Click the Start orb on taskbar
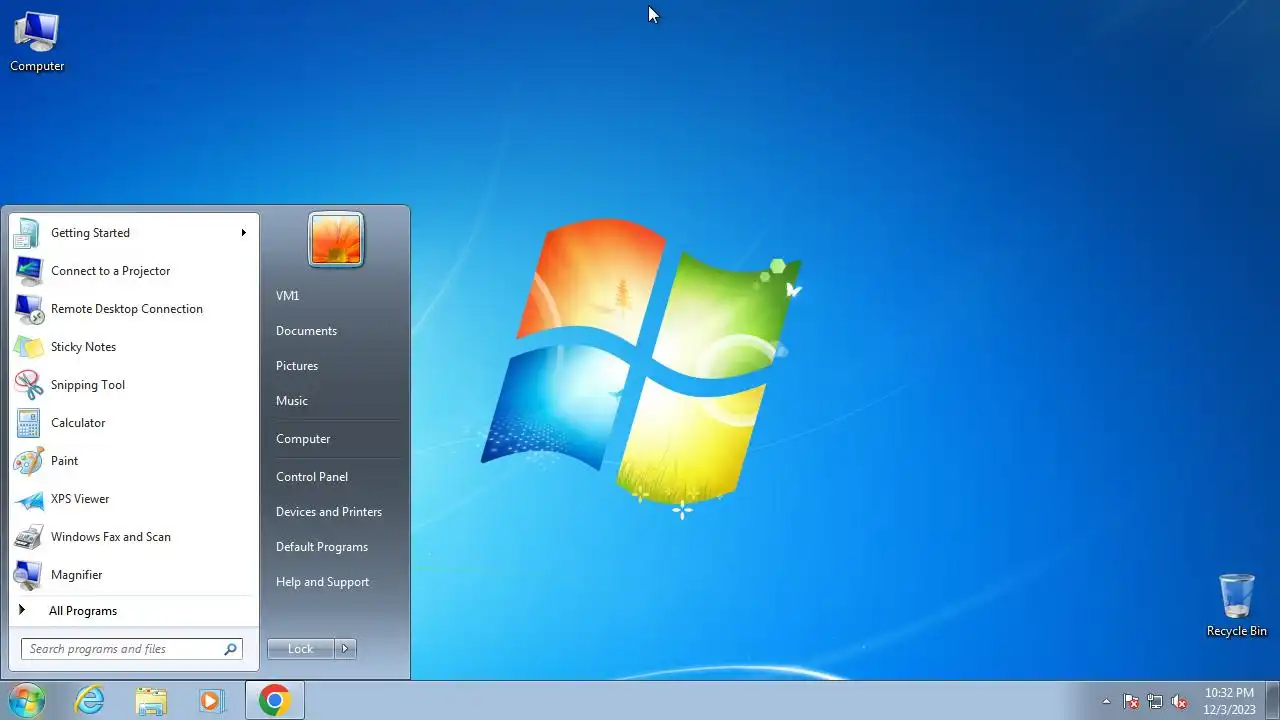1280x720 pixels. [27, 700]
